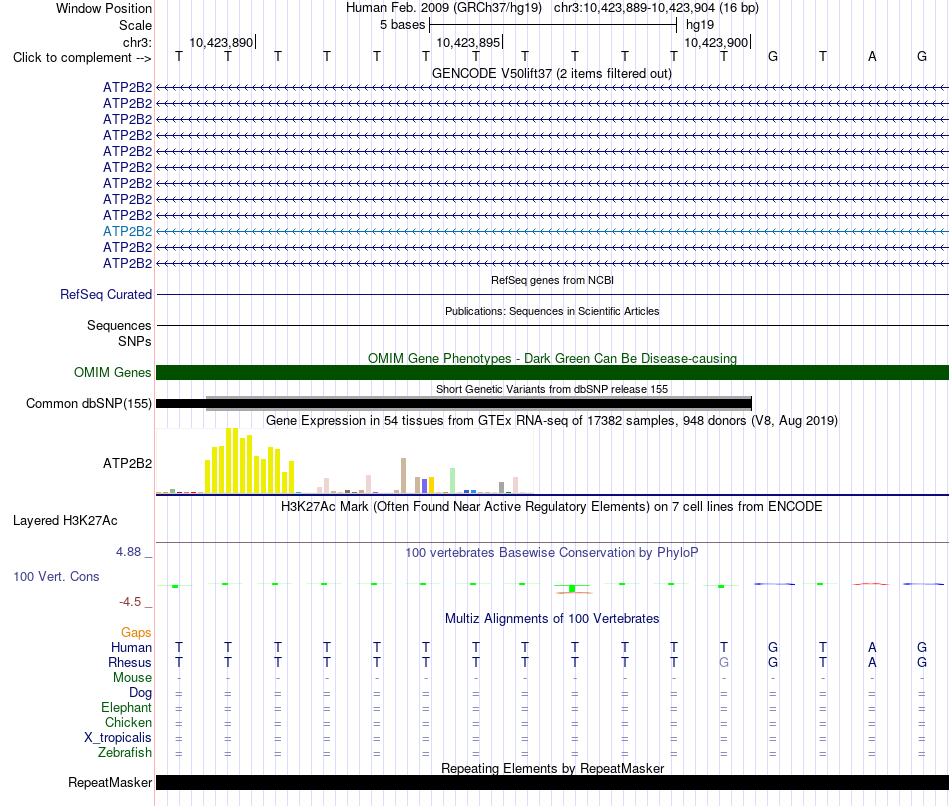The width and height of the screenshot is (950, 806).
Task: Open the RefSeq Curated track label
Action: 106,295
